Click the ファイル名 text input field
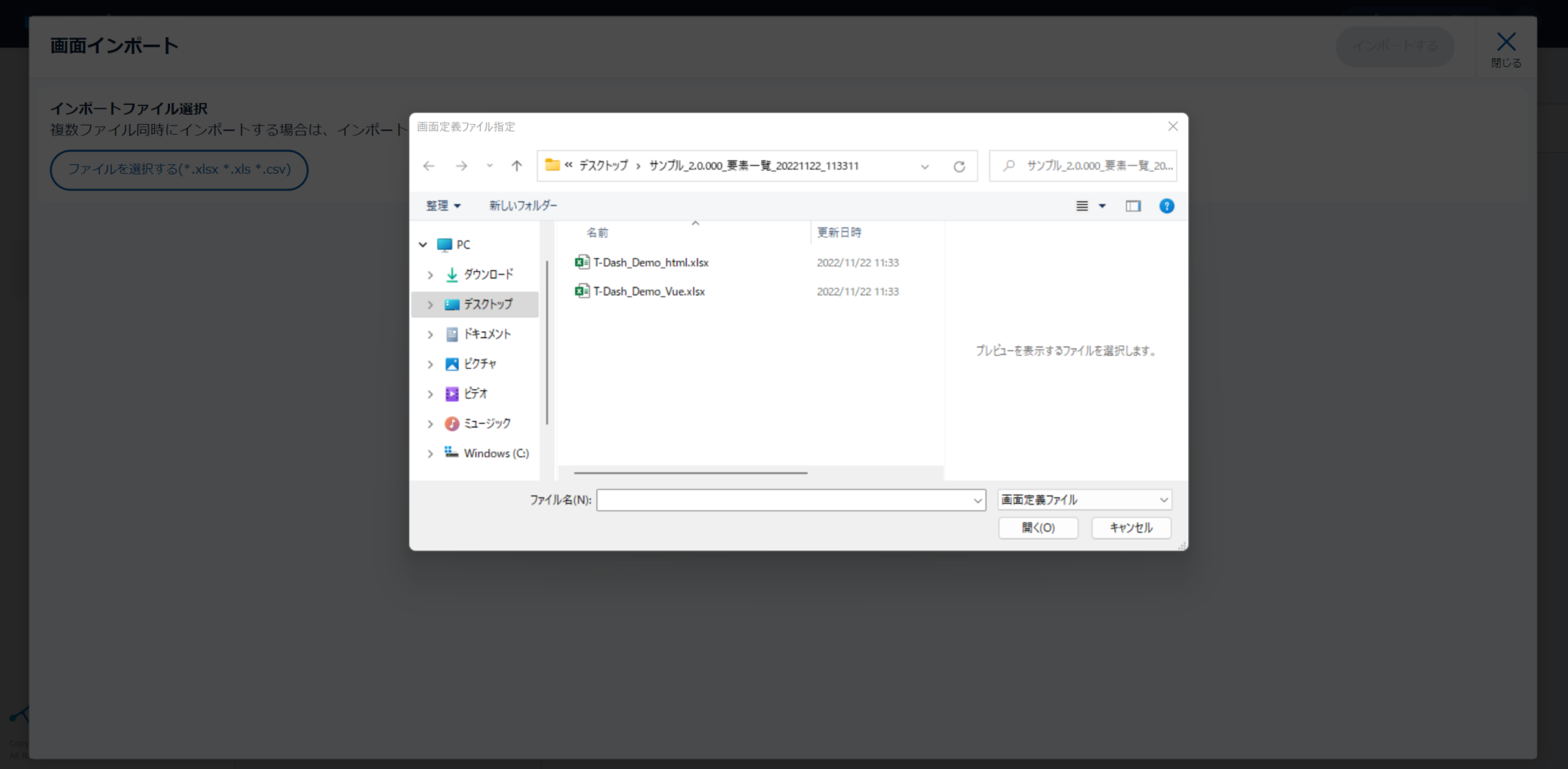Image resolution: width=1568 pixels, height=769 pixels. point(784,500)
